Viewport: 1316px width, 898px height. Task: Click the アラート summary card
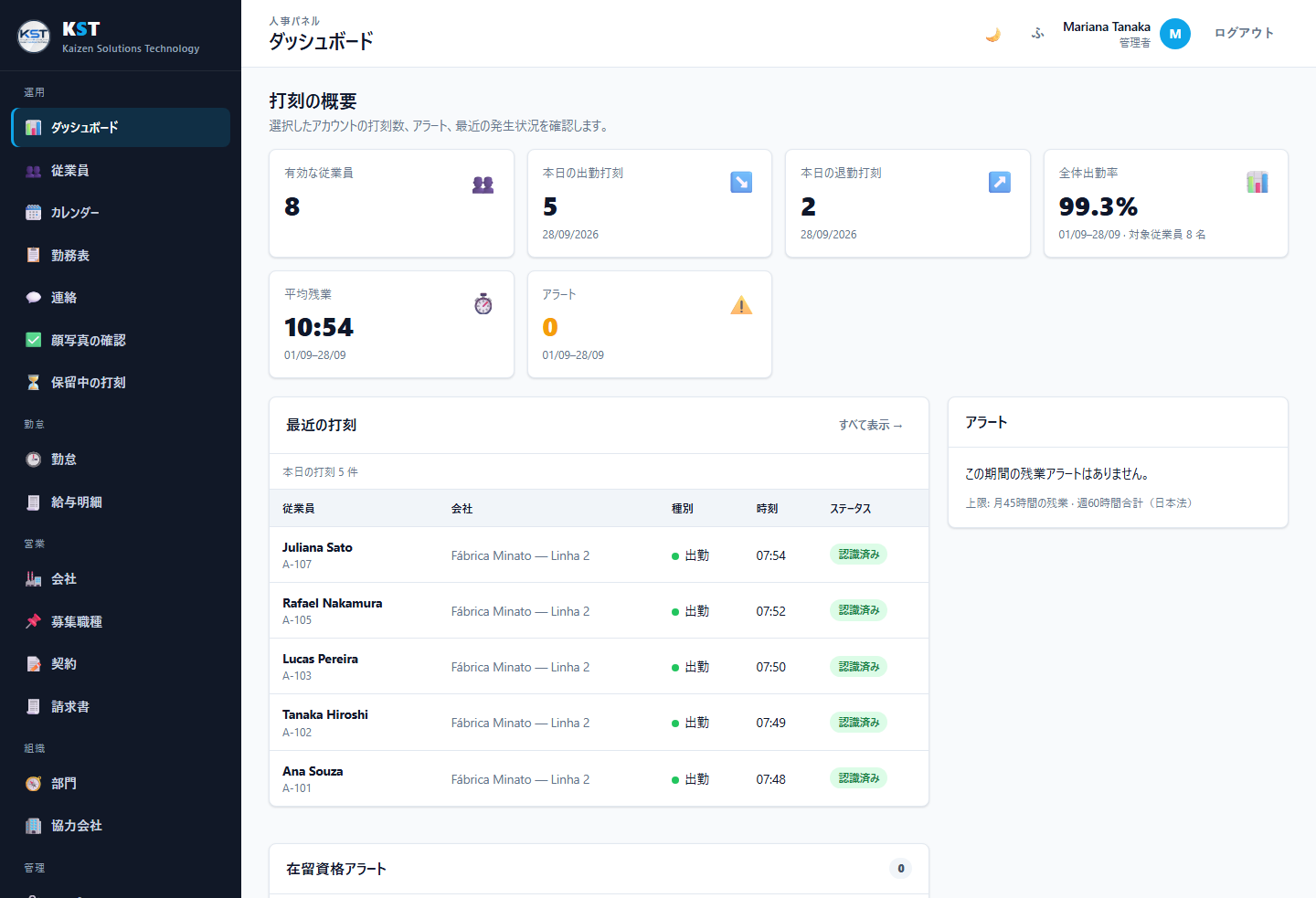click(x=650, y=324)
